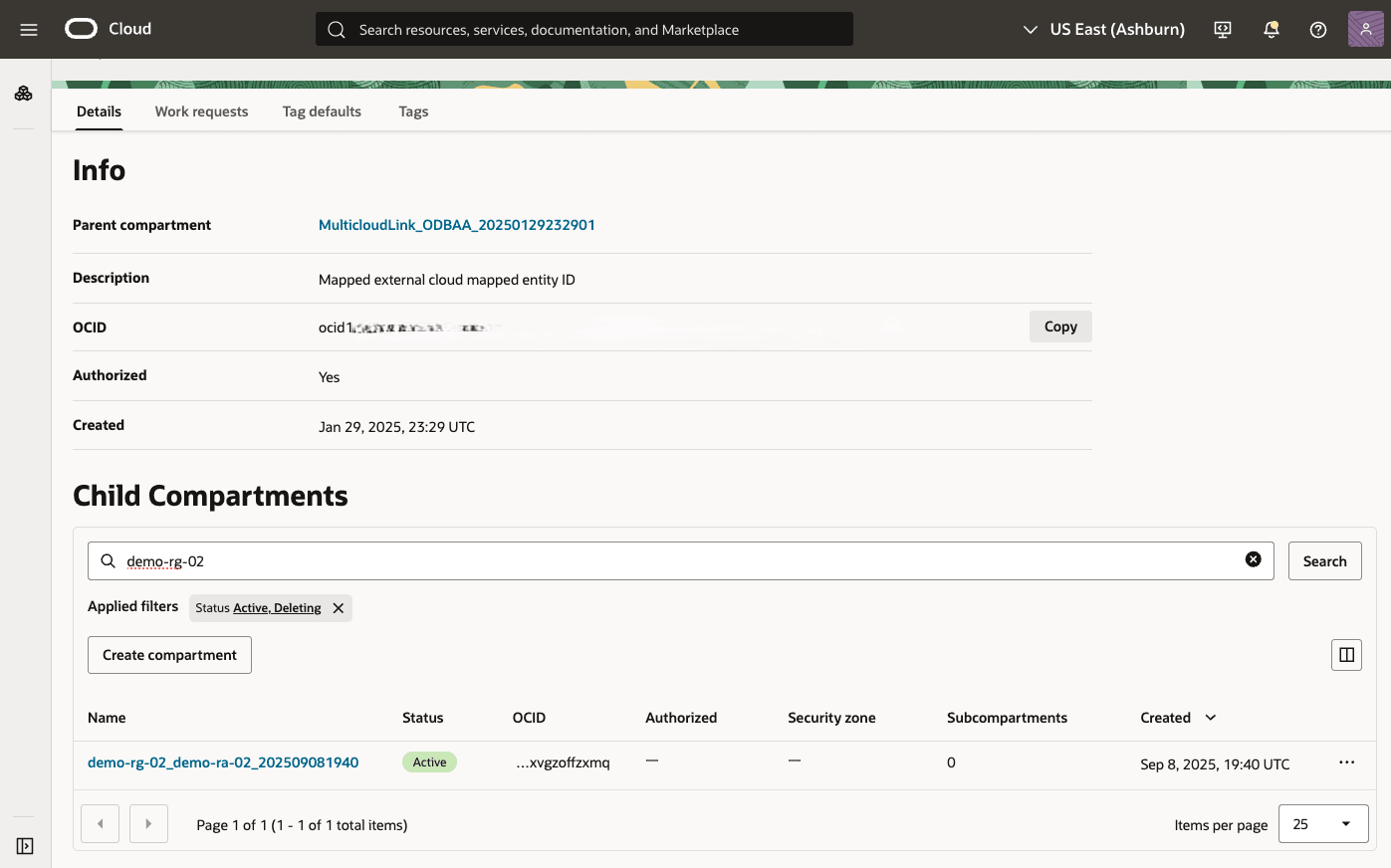
Task: Remove the Active, Deleting status filter
Action: 338,607
